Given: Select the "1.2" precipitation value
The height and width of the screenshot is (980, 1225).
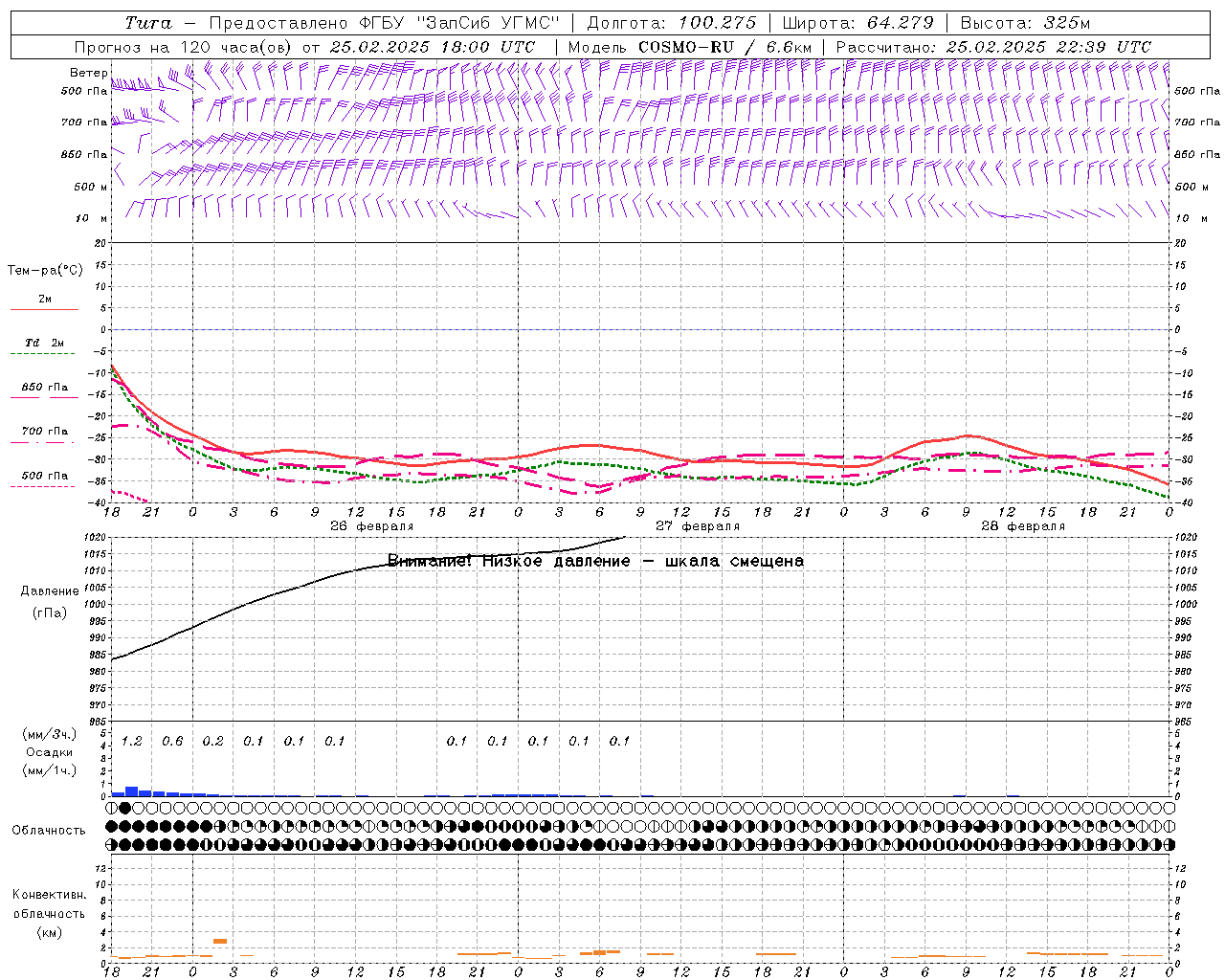Looking at the screenshot, I should [132, 742].
